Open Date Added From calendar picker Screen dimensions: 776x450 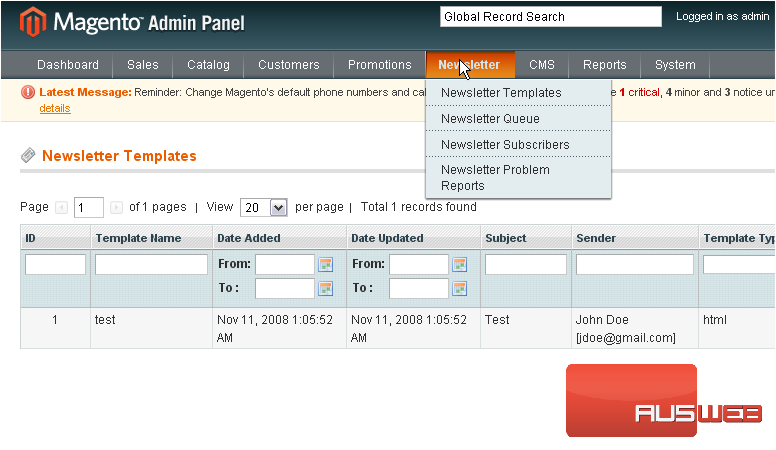click(x=326, y=264)
